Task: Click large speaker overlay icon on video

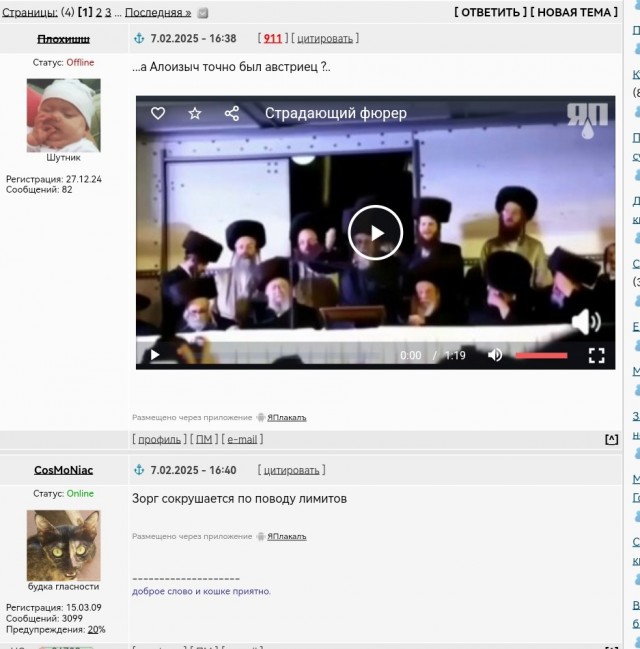Action: point(586,321)
